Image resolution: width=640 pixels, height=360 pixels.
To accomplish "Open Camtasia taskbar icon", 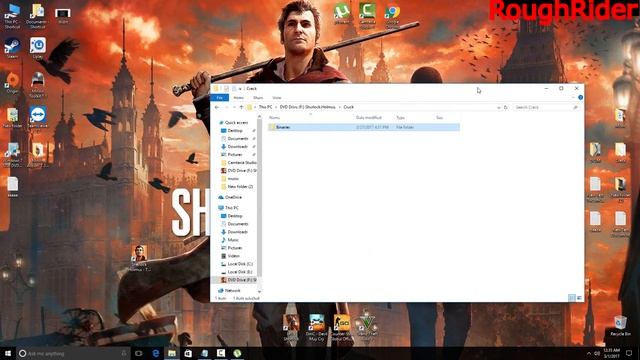I will pos(221,353).
